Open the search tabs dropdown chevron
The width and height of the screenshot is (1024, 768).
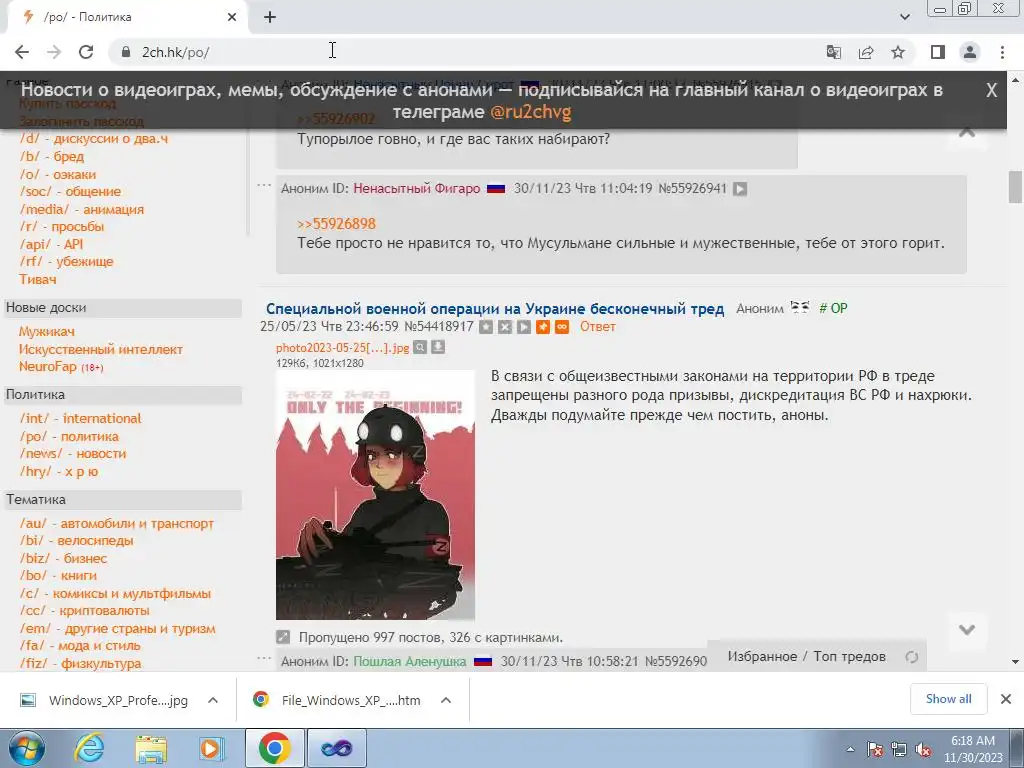tap(904, 17)
